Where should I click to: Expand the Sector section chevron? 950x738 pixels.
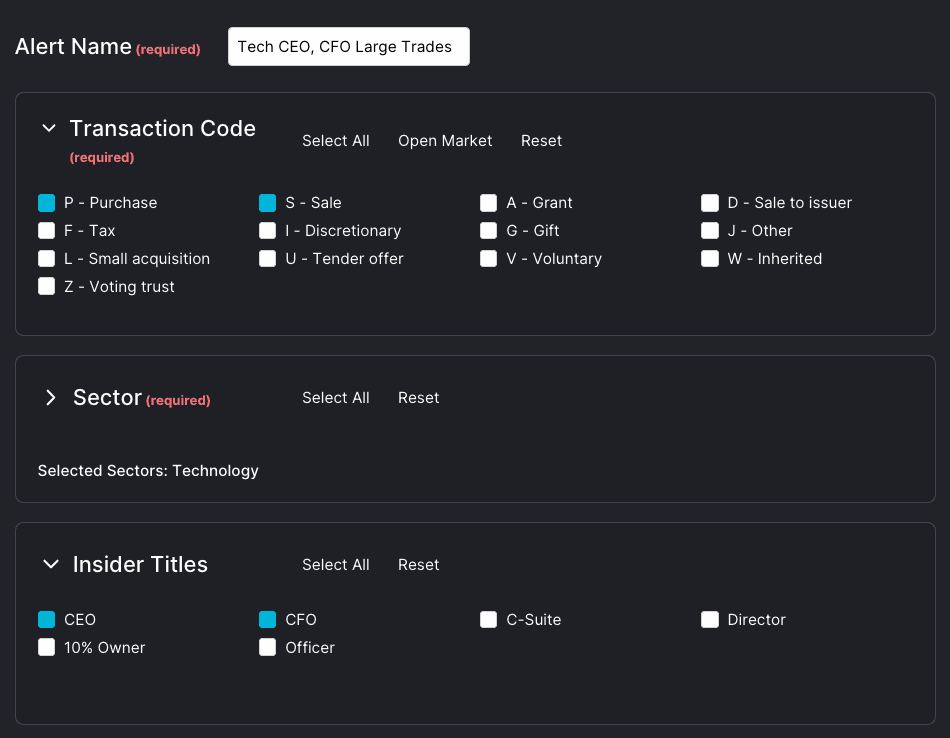point(50,397)
